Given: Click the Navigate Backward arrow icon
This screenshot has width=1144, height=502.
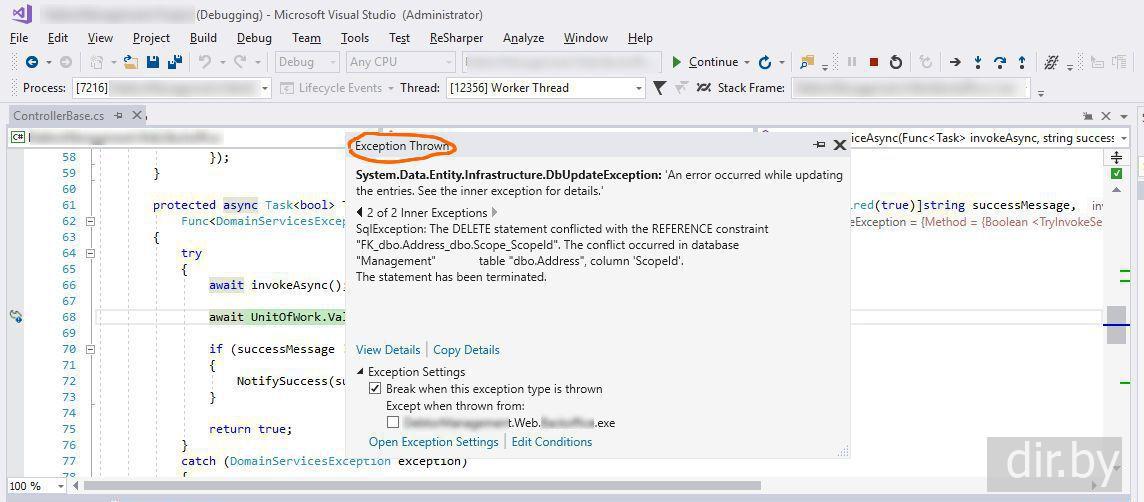Looking at the screenshot, I should click(32, 62).
